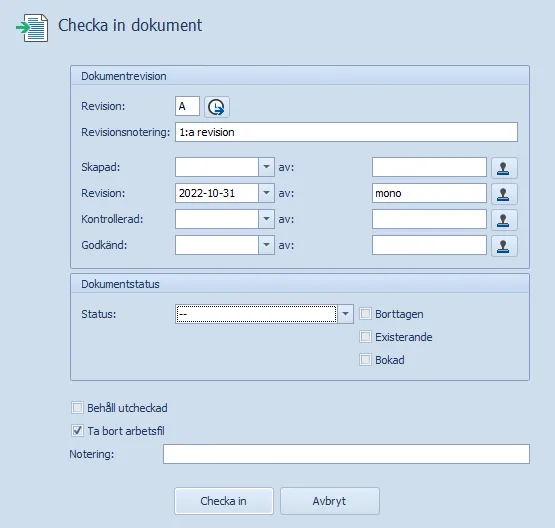
Task: Toggle Behåll utcheckad checkbox
Action: pos(77,408)
